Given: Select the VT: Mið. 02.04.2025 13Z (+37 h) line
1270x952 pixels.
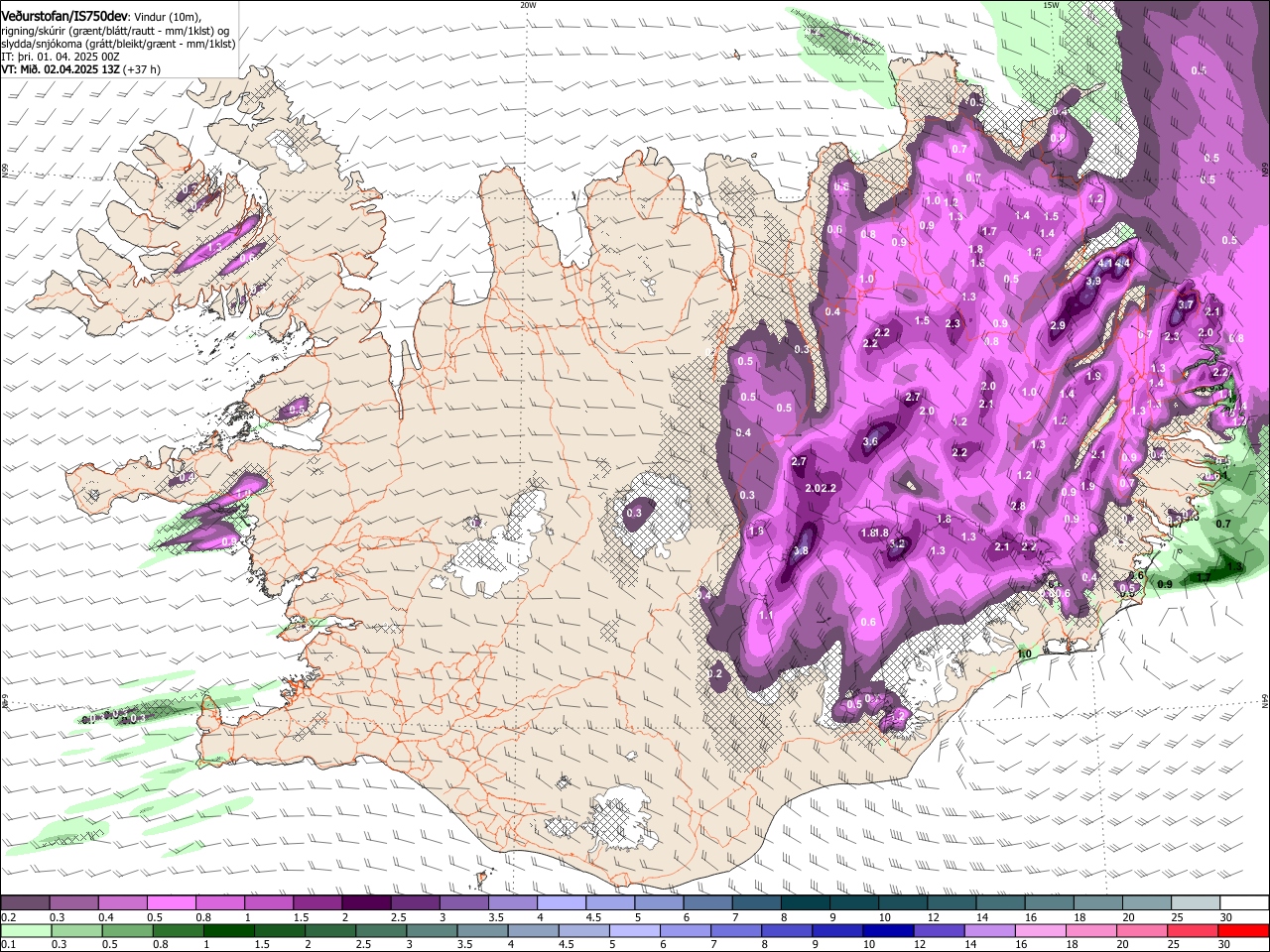Looking at the screenshot, I should (80, 70).
